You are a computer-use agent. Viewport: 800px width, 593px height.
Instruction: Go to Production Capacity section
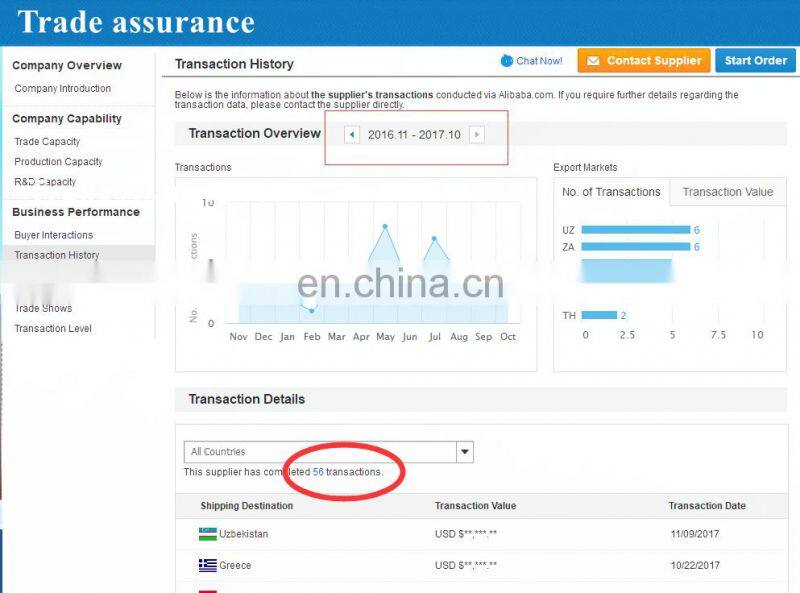58,162
